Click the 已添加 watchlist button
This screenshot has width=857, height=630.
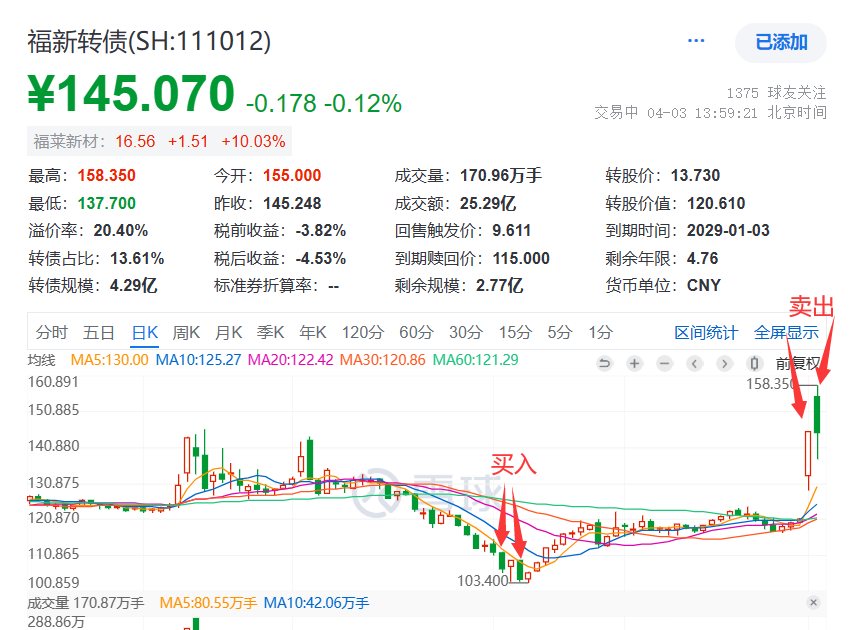click(x=780, y=43)
